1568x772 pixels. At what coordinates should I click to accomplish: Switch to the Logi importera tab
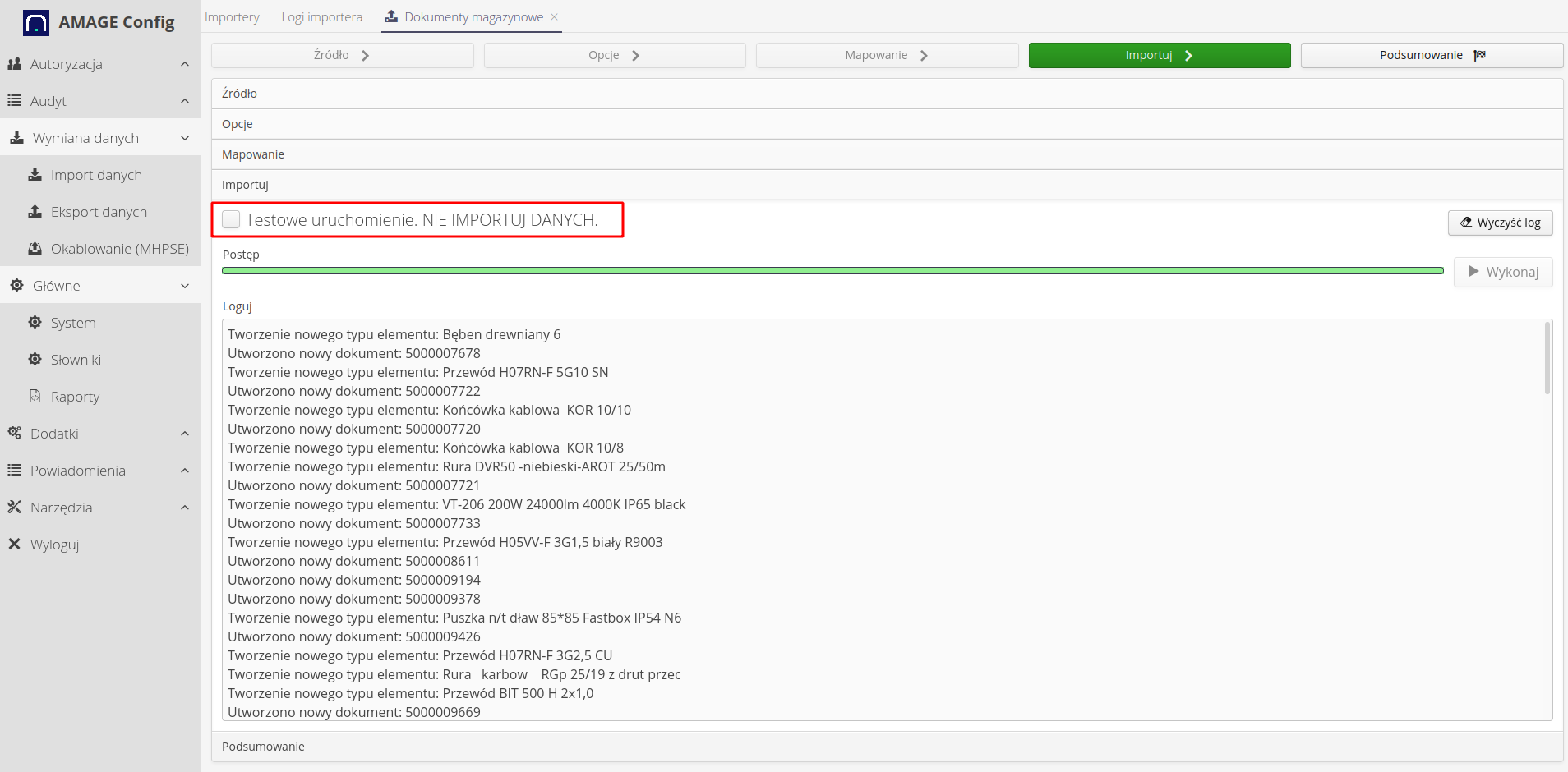pyautogui.click(x=322, y=16)
